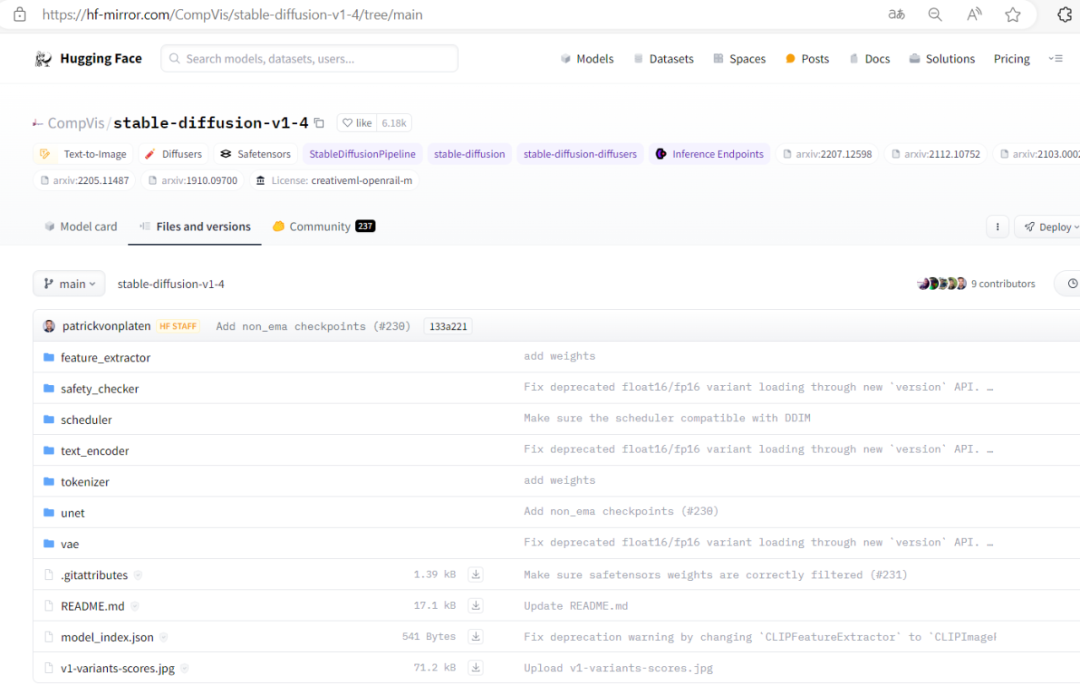Click the CompVis organization link
Screen dimensions: 1080x689
(x=76, y=123)
